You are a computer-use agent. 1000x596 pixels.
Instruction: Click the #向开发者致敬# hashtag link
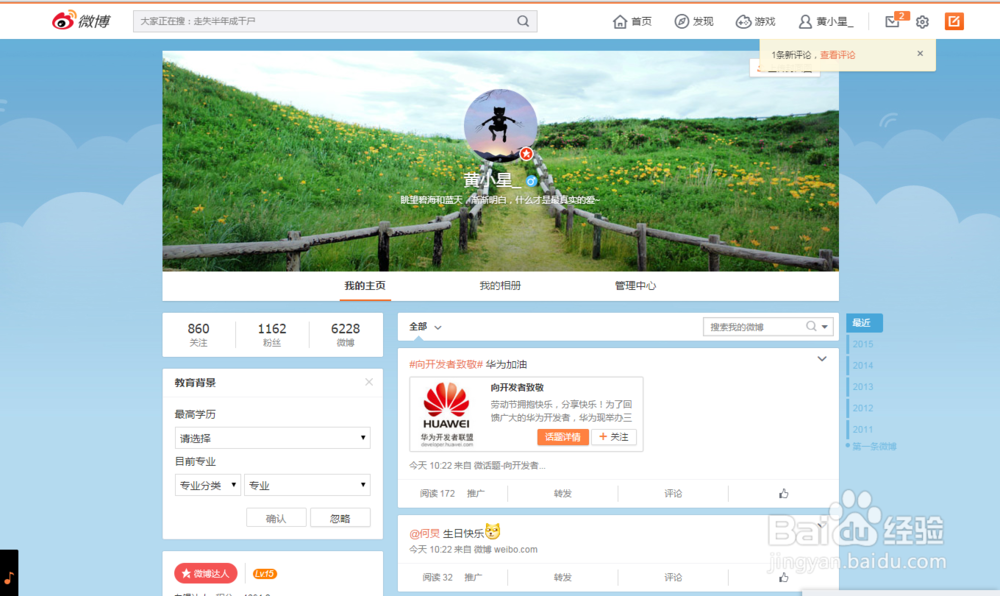(x=446, y=365)
